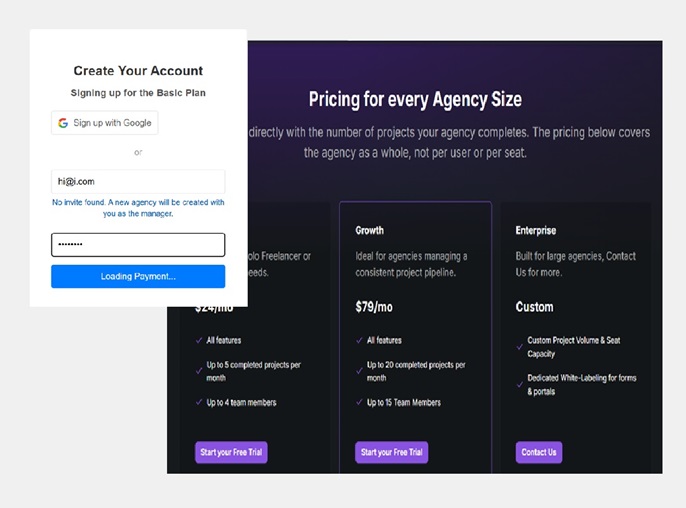
Task: Start the free trial for the Growth plan
Action: [391, 452]
